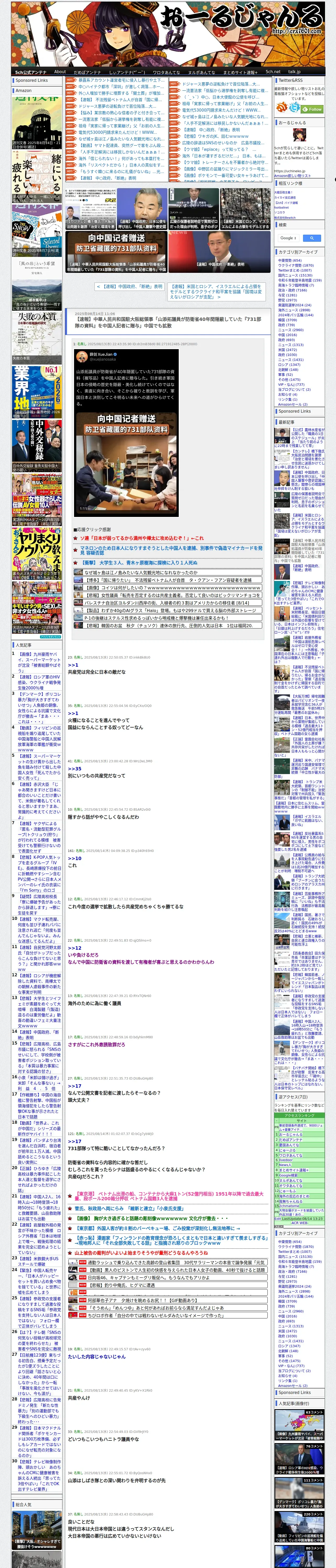Click the >>10 reply anchor

74,858
